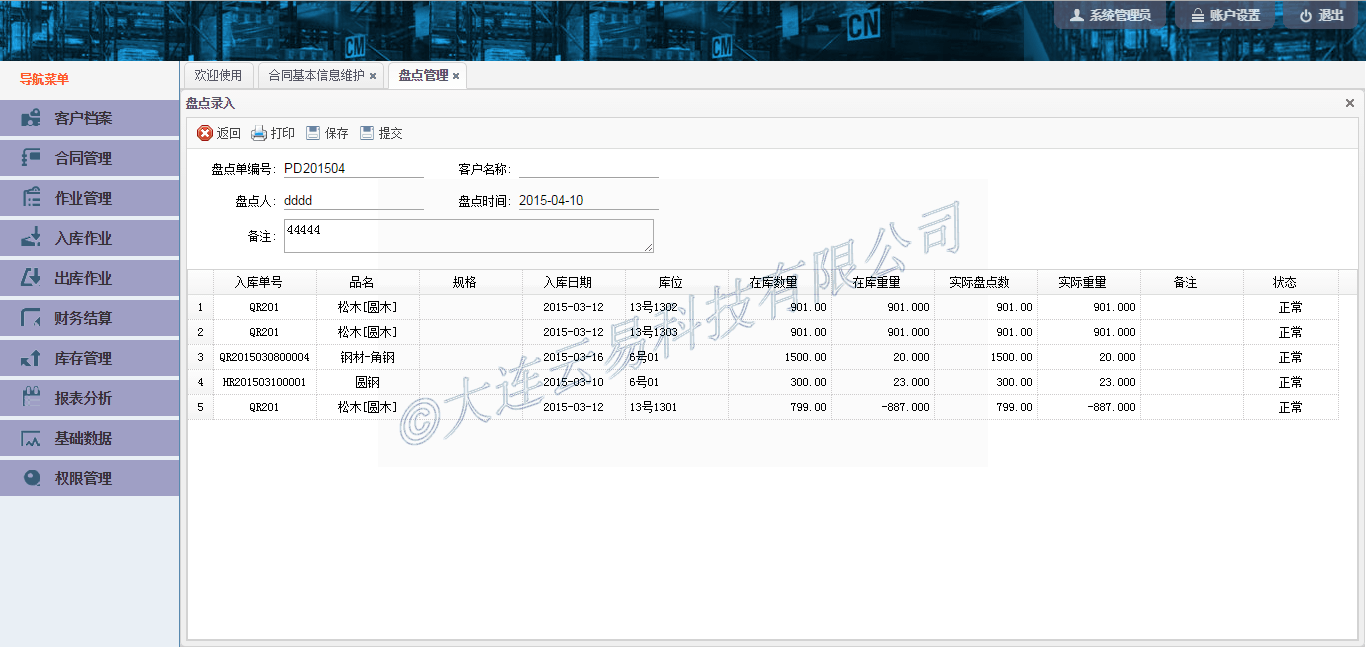Close the 合同基本信息维护 tab
This screenshot has height=647, width=1366.
click(x=373, y=76)
